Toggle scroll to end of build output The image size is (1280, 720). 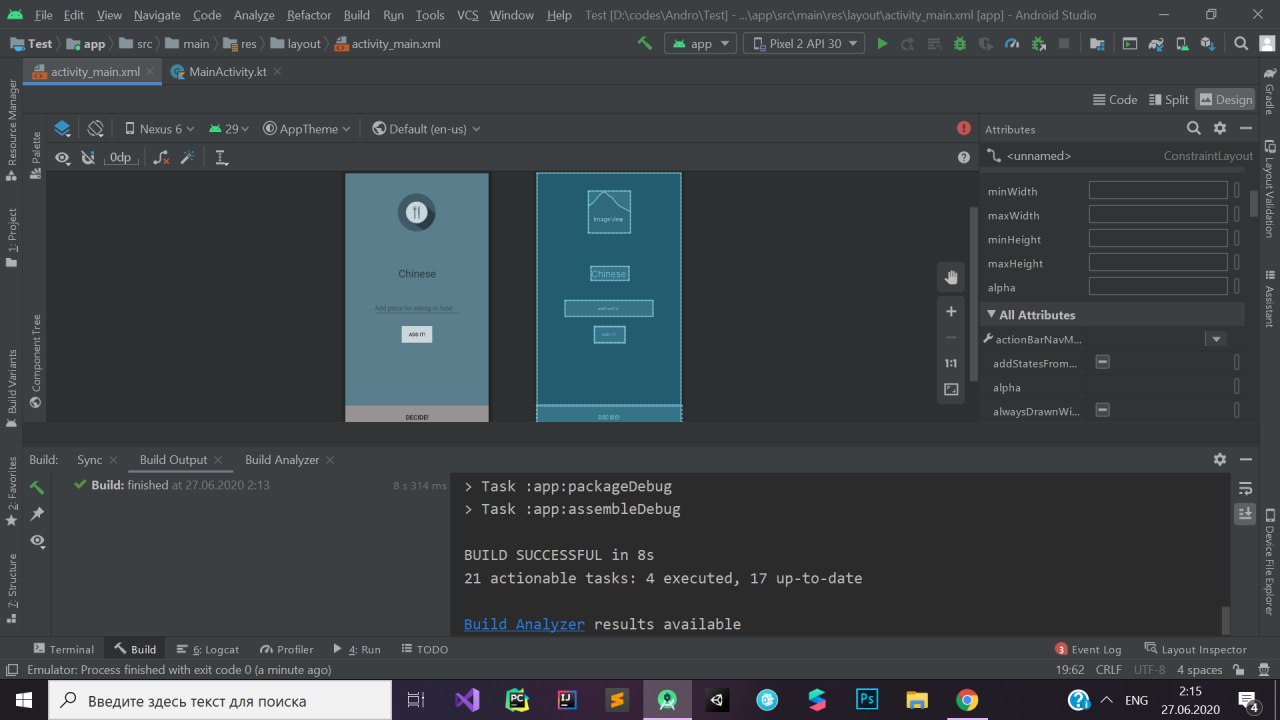[x=1245, y=513]
